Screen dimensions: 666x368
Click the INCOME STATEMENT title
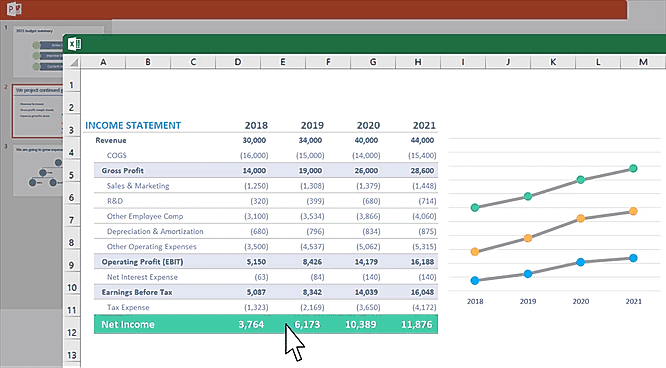point(133,125)
